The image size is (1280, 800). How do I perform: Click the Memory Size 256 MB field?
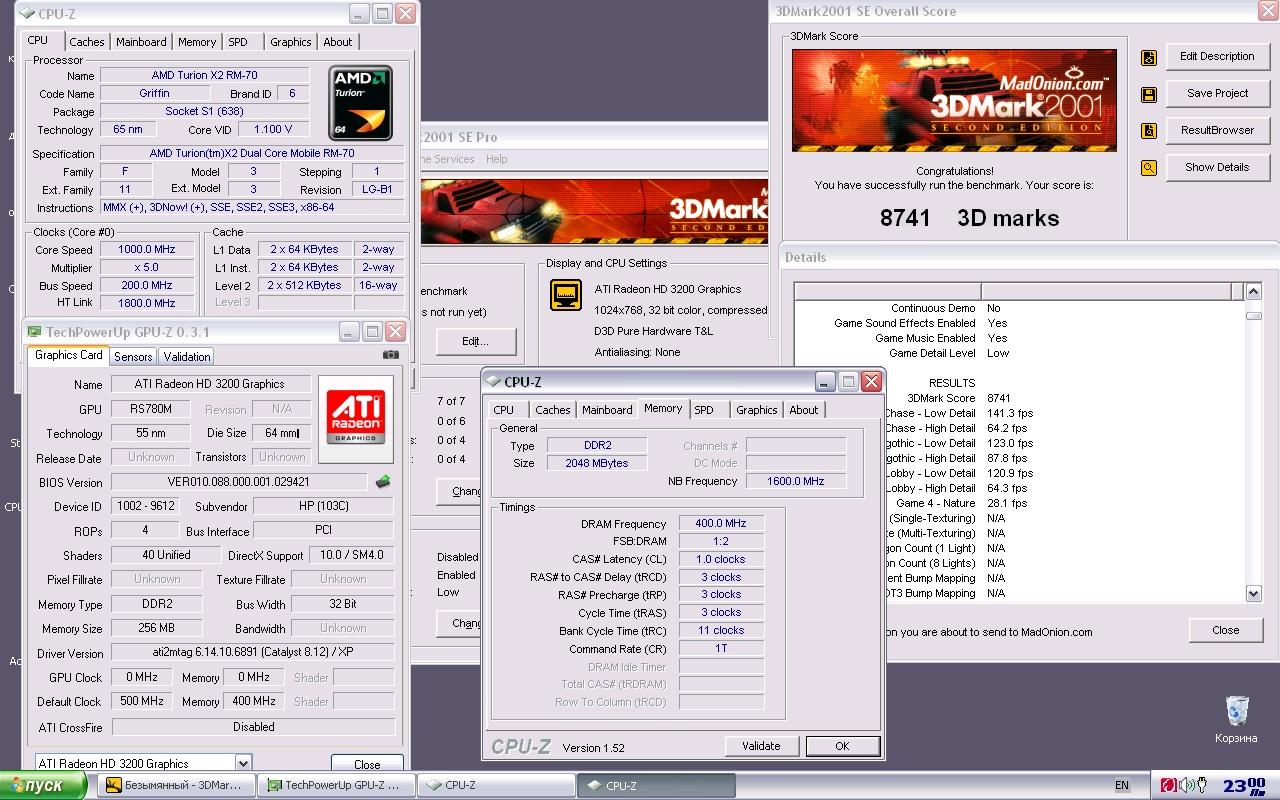[x=156, y=628]
